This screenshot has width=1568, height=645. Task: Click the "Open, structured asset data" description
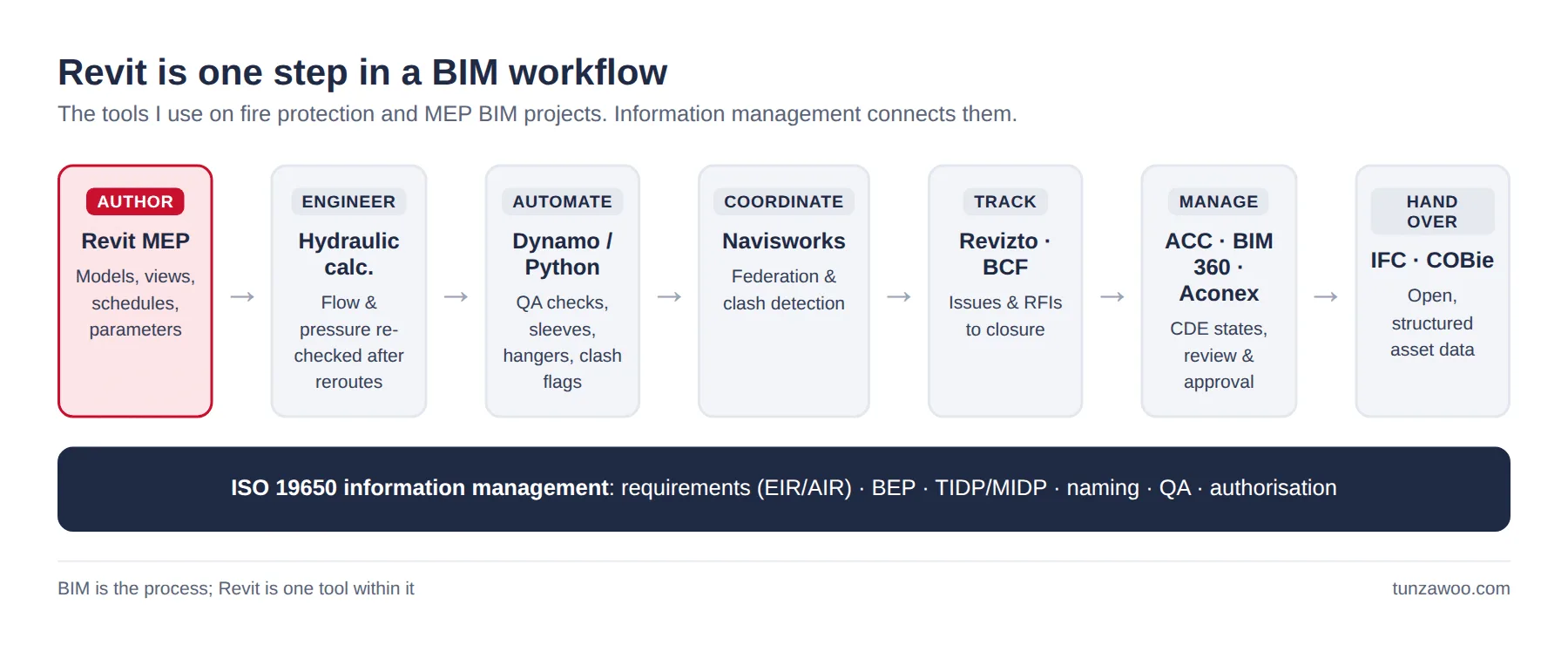click(x=1432, y=322)
